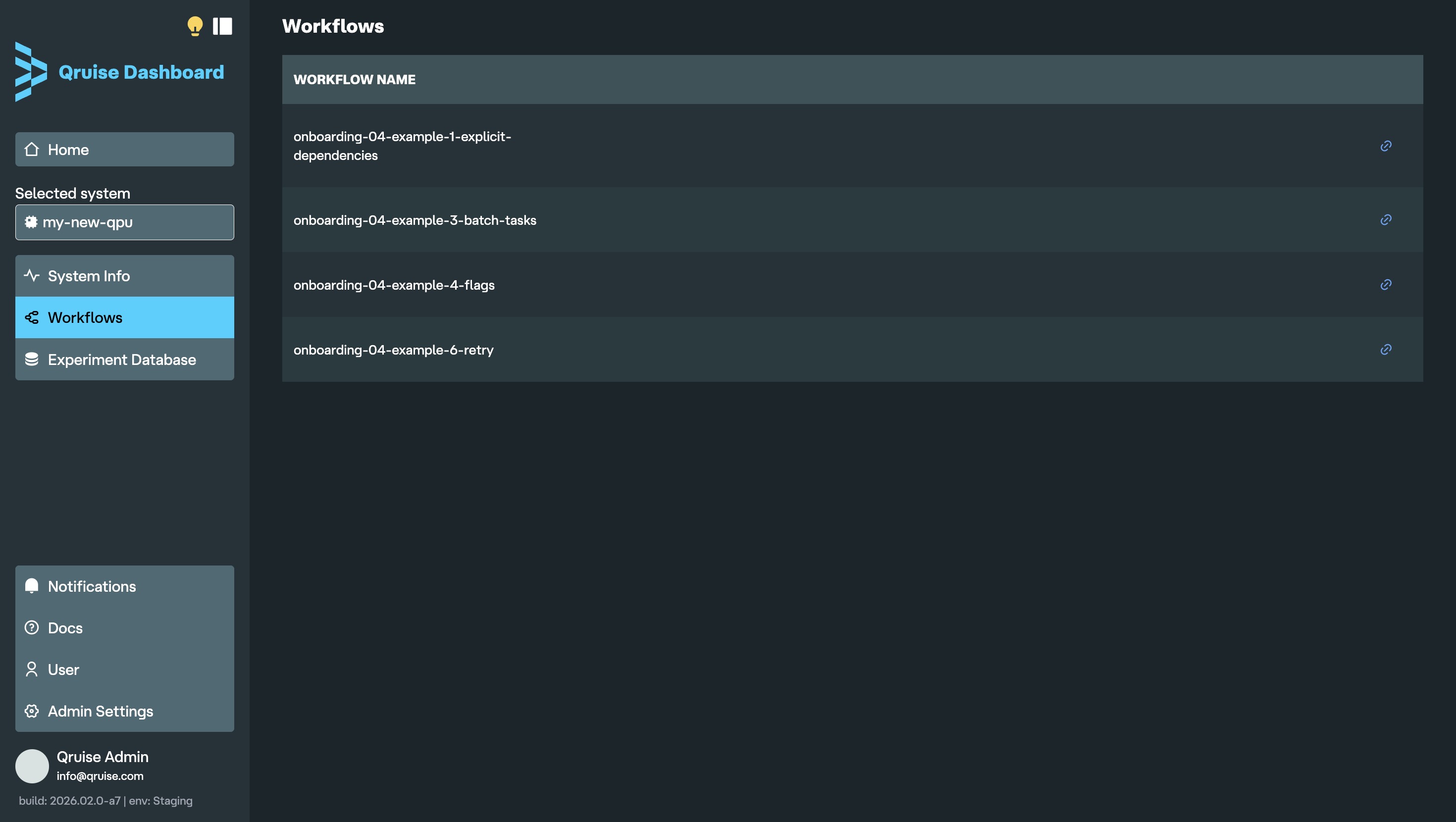Screen dimensions: 1456x822
Task: Open the Experiment Database section
Action: click(x=124, y=360)
